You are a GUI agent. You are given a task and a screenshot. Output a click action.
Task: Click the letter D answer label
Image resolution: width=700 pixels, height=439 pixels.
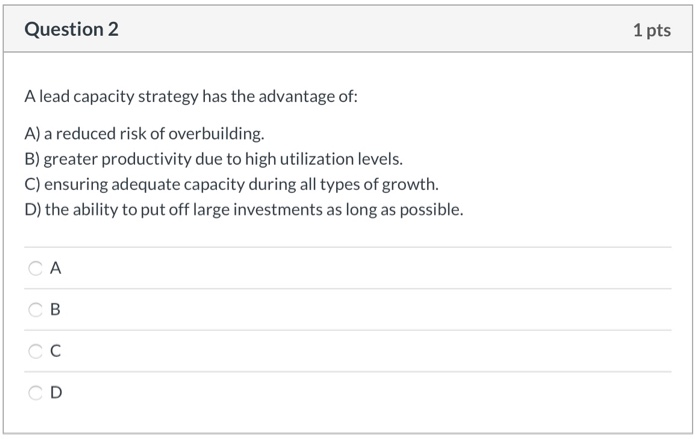point(56,393)
